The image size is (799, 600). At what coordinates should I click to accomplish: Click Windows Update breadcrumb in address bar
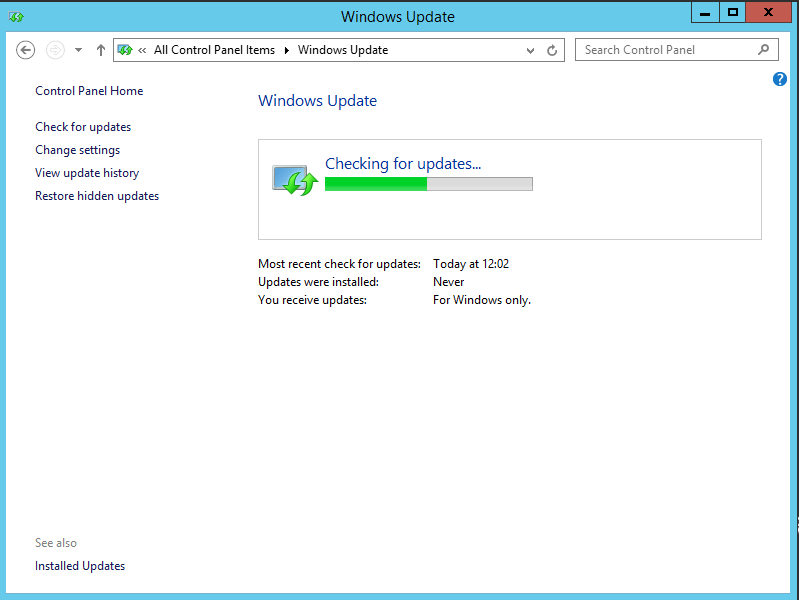[343, 50]
